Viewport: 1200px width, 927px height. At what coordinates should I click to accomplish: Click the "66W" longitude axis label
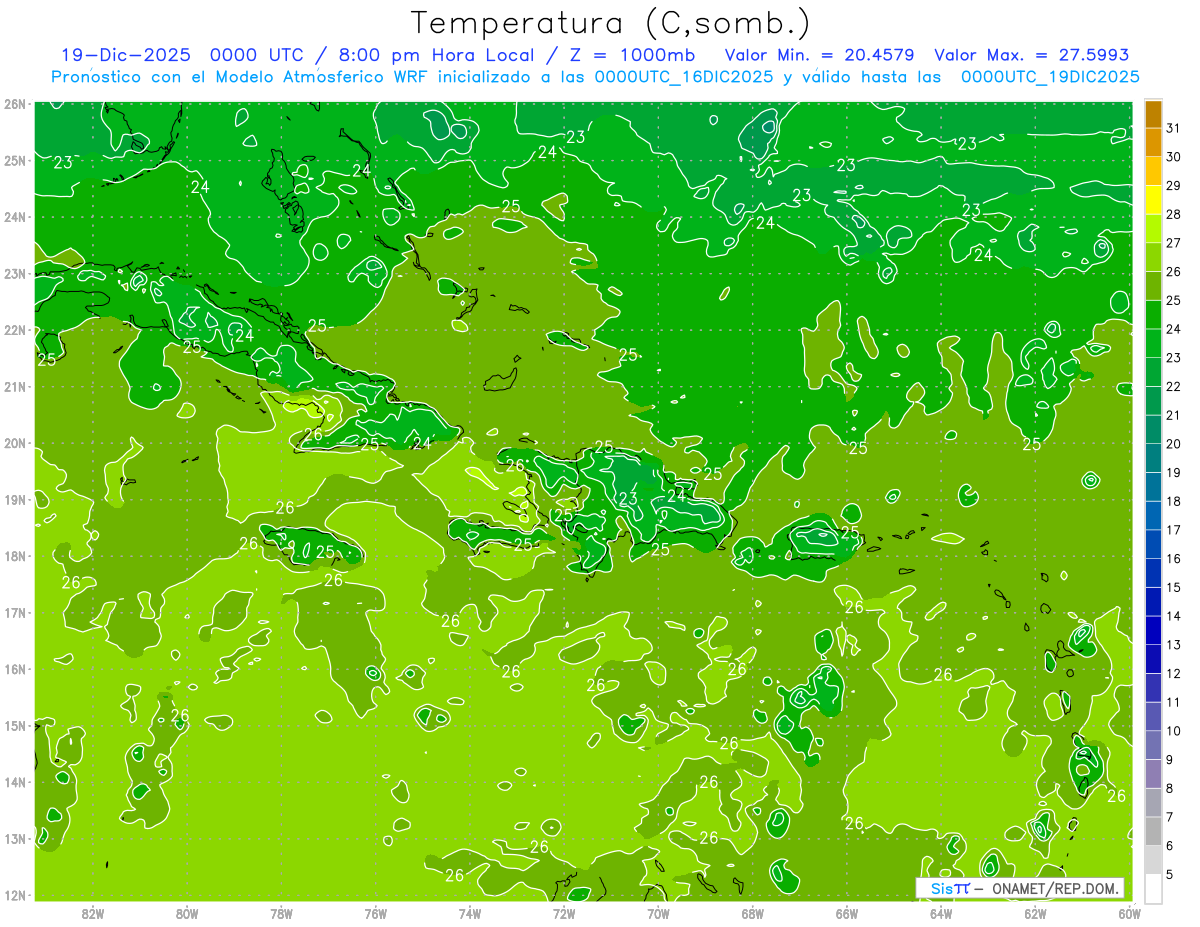846,914
